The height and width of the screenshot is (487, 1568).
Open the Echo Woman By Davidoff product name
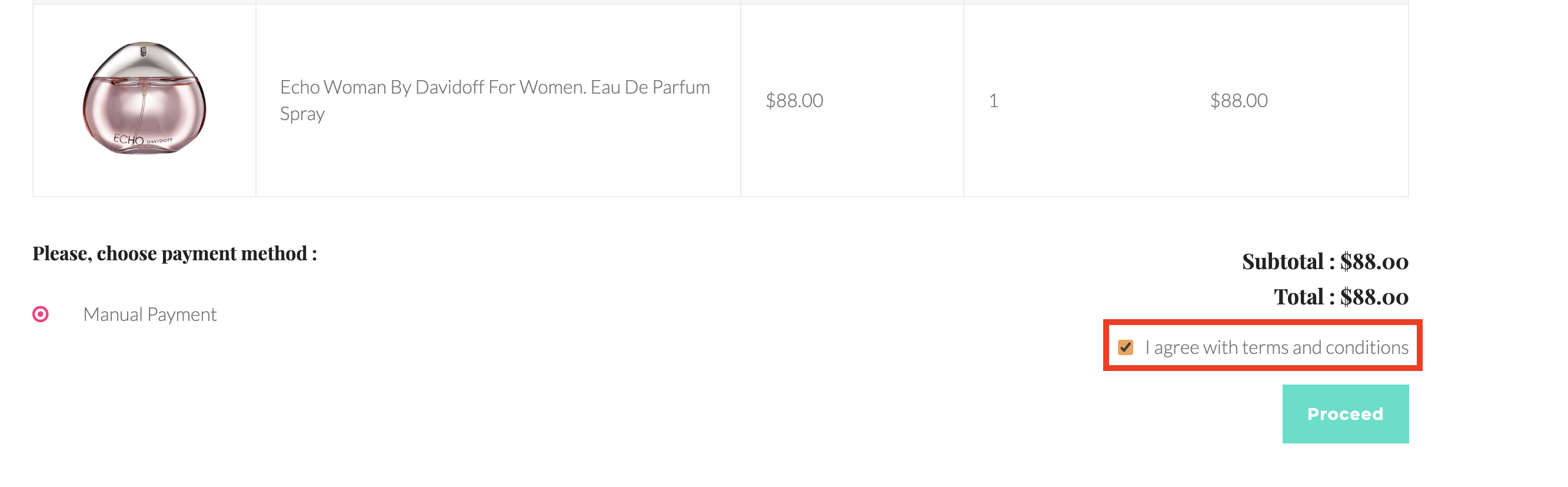pos(495,100)
